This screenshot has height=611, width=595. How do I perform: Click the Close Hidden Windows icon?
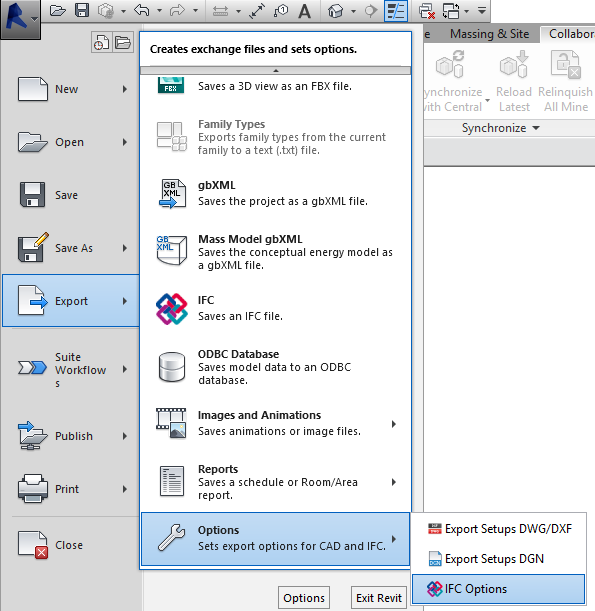coord(427,11)
